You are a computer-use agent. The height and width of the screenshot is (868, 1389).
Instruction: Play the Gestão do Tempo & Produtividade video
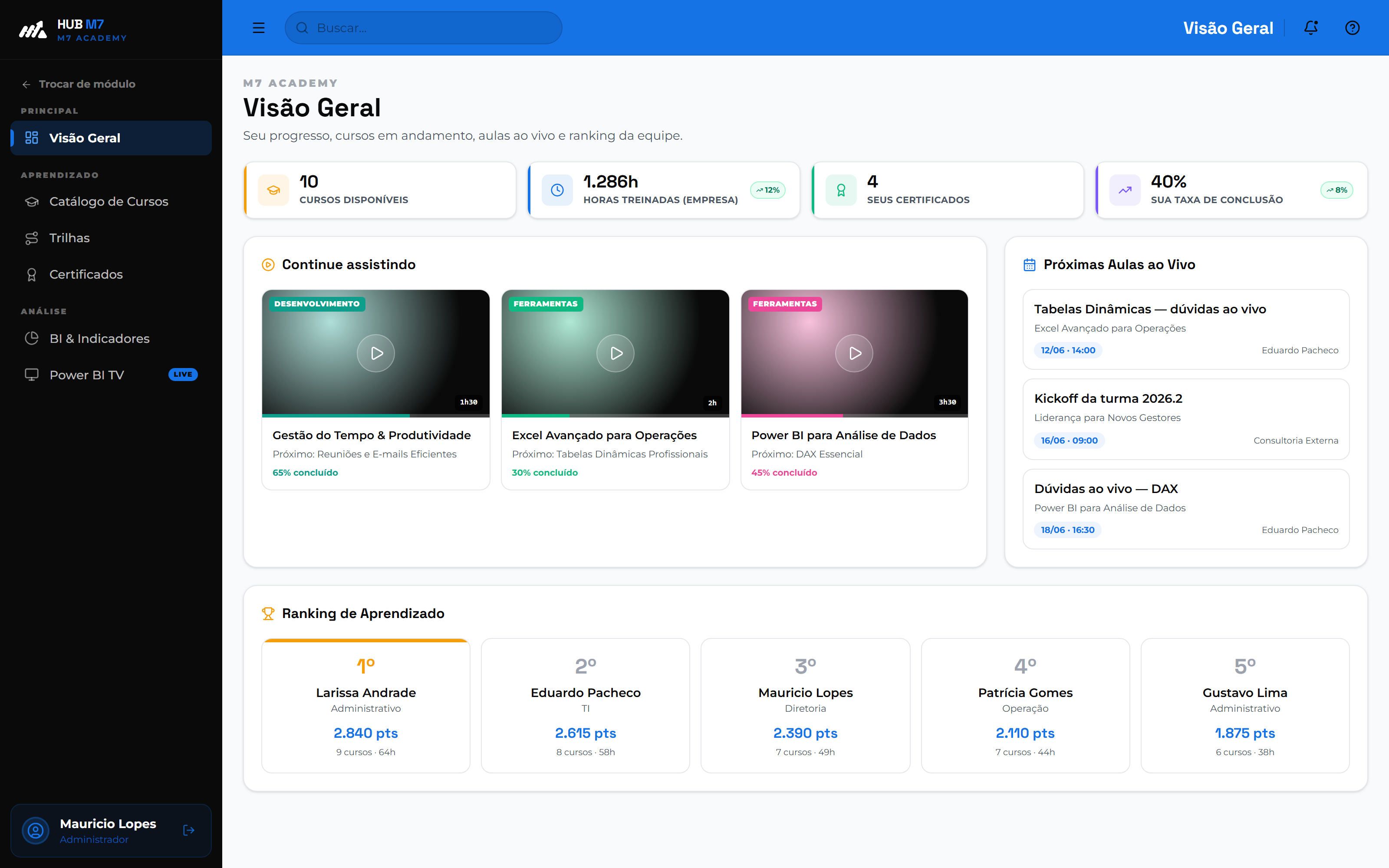(376, 353)
